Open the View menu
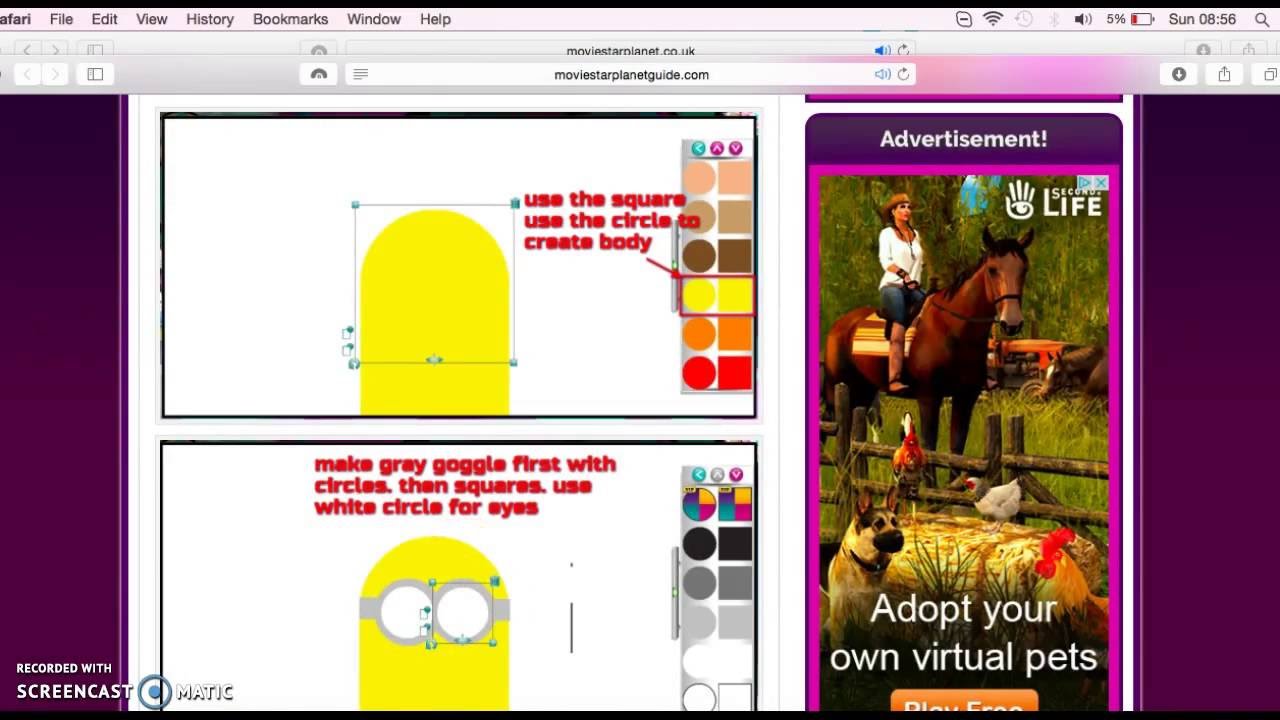 pyautogui.click(x=151, y=19)
